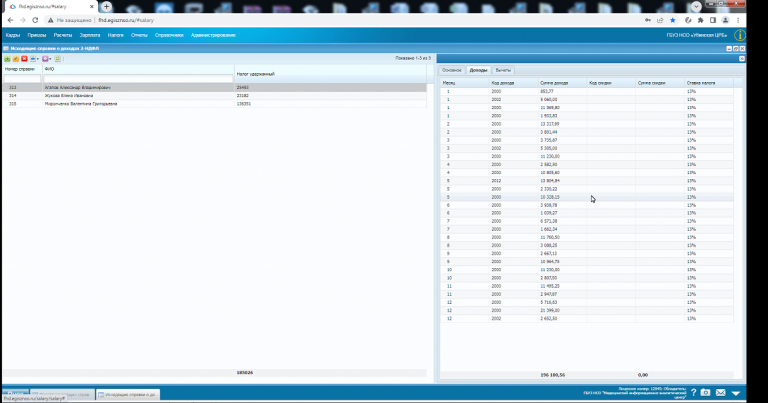Click the address bar URL fhd.egisznso.ru
The image size is (768, 403).
pyautogui.click(x=126, y=21)
